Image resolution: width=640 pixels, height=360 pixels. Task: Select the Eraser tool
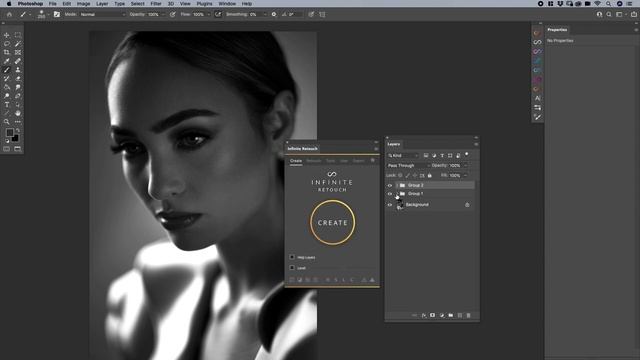coord(18,78)
